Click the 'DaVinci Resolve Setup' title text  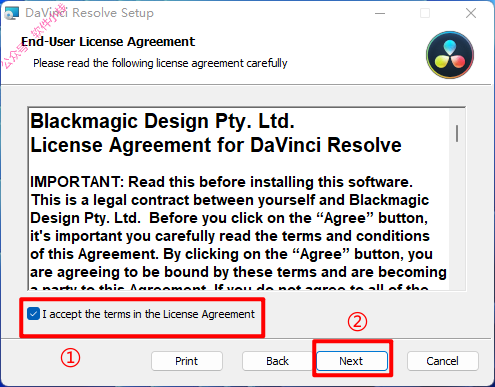[x=89, y=13]
